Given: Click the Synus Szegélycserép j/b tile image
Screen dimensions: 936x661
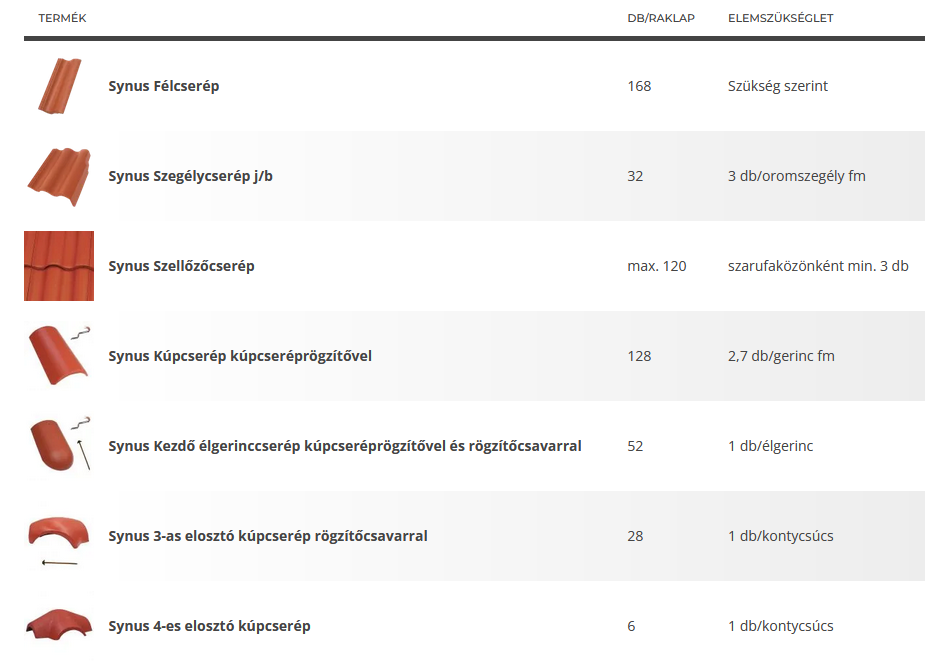Looking at the screenshot, I should [x=59, y=176].
